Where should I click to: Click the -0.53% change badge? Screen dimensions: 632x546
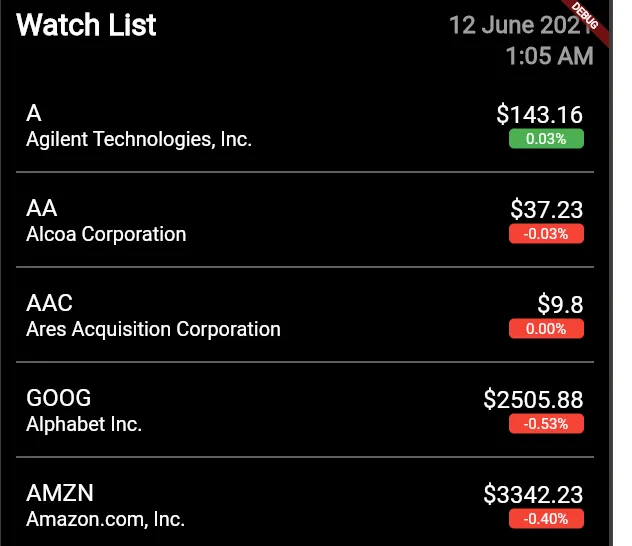546,424
